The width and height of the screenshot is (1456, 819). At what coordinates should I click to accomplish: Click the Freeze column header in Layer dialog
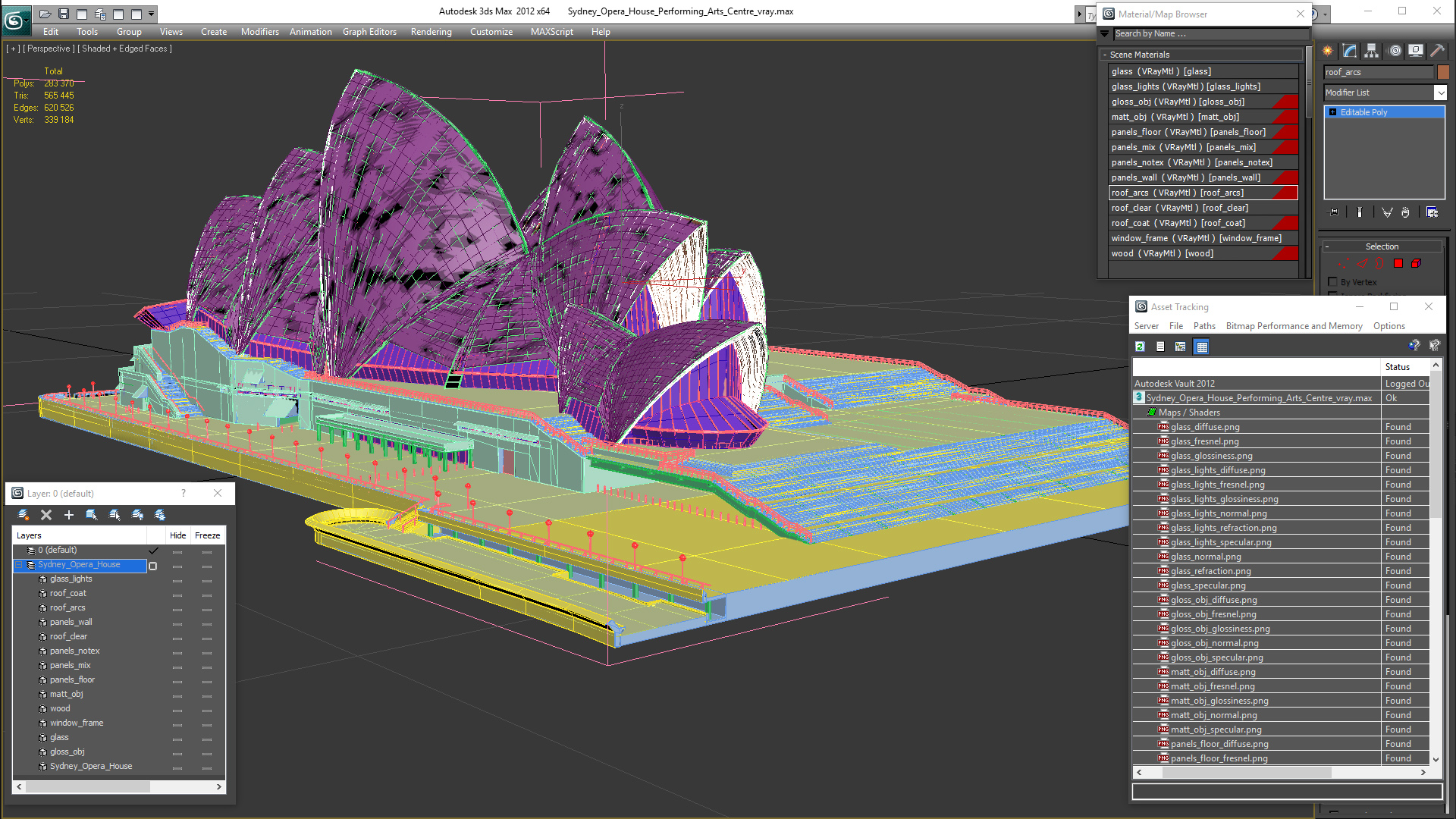click(x=207, y=535)
